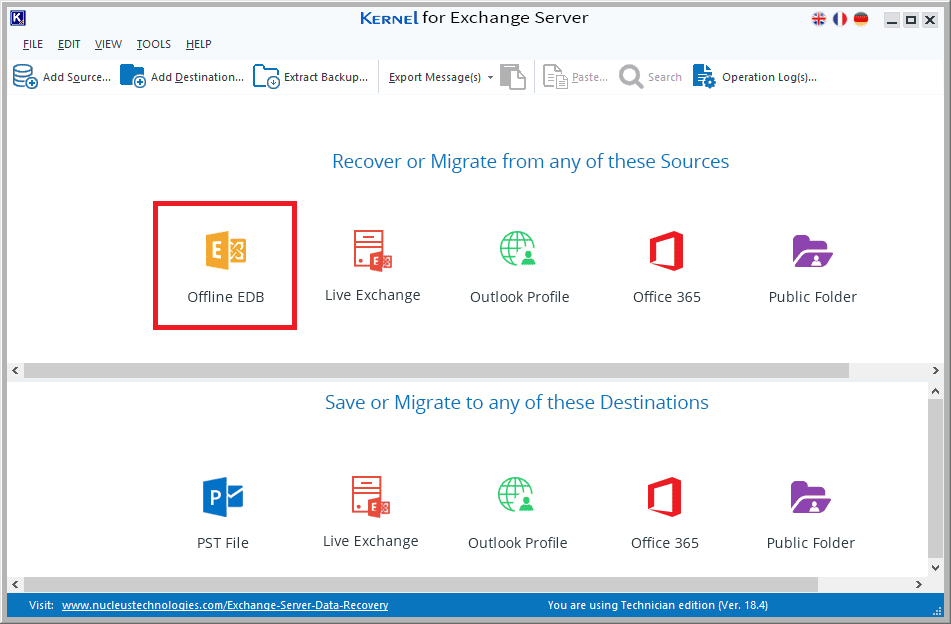951x624 pixels.
Task: Click destinations pane scroll down arrow
Action: (x=935, y=568)
